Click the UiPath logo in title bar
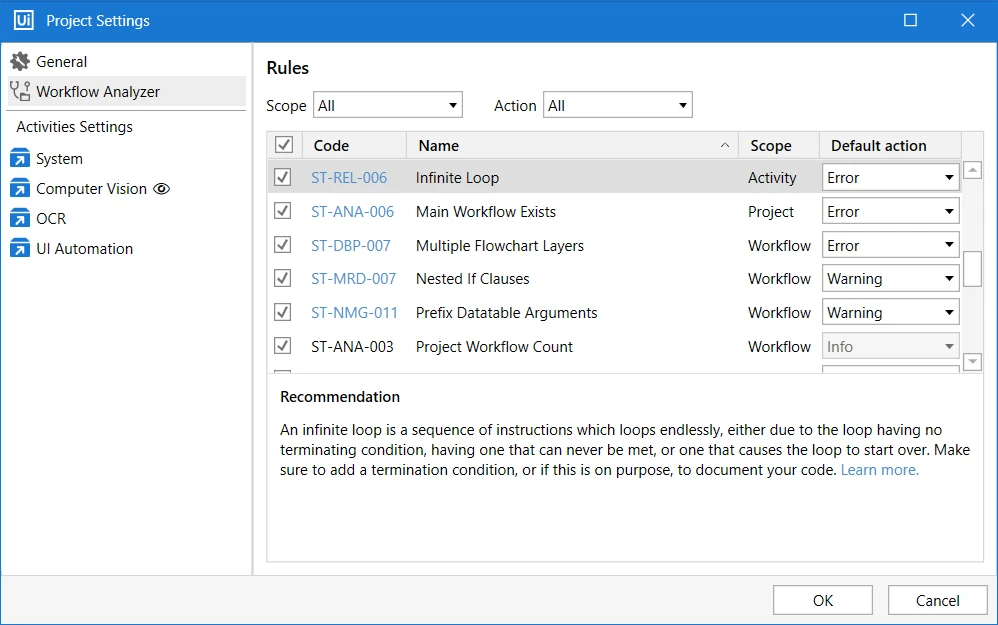Screen dimensions: 998x625 pos(24,20)
